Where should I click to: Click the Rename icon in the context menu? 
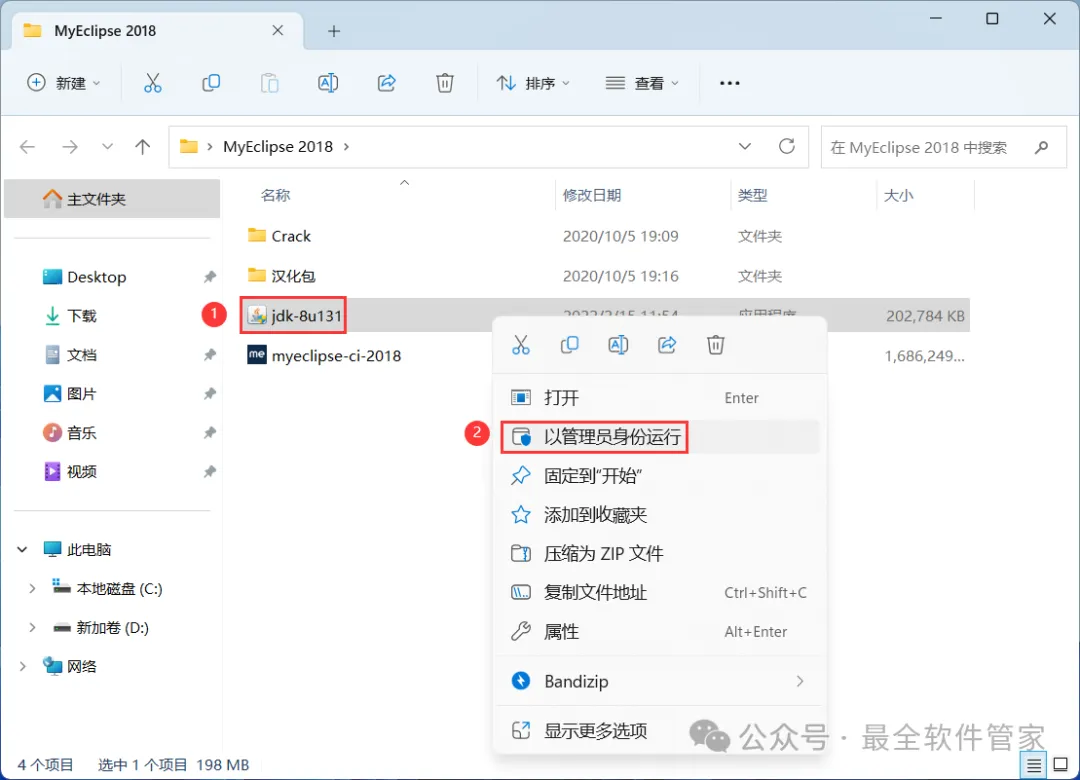coord(618,345)
